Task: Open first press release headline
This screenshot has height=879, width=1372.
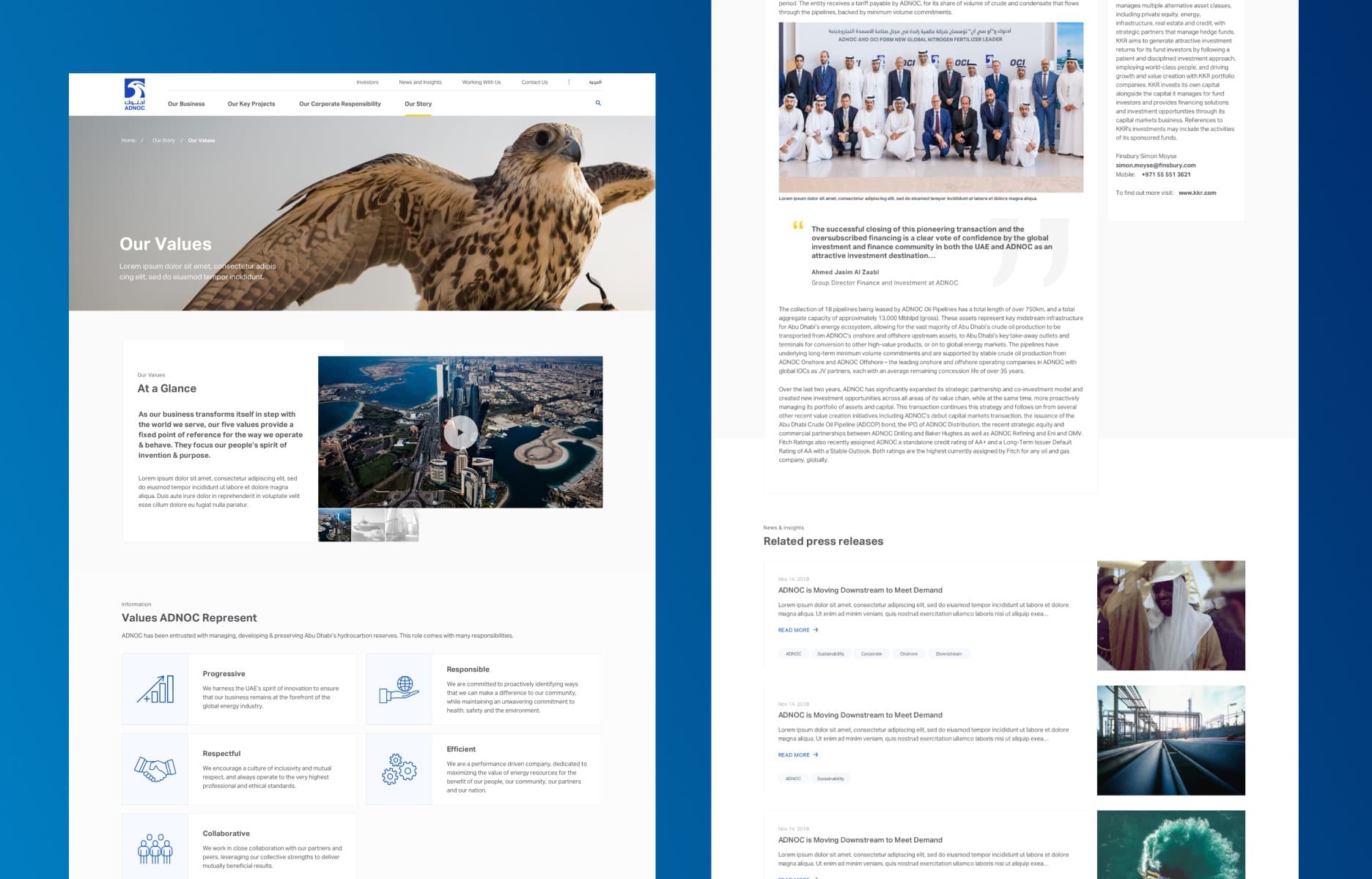Action: [860, 590]
